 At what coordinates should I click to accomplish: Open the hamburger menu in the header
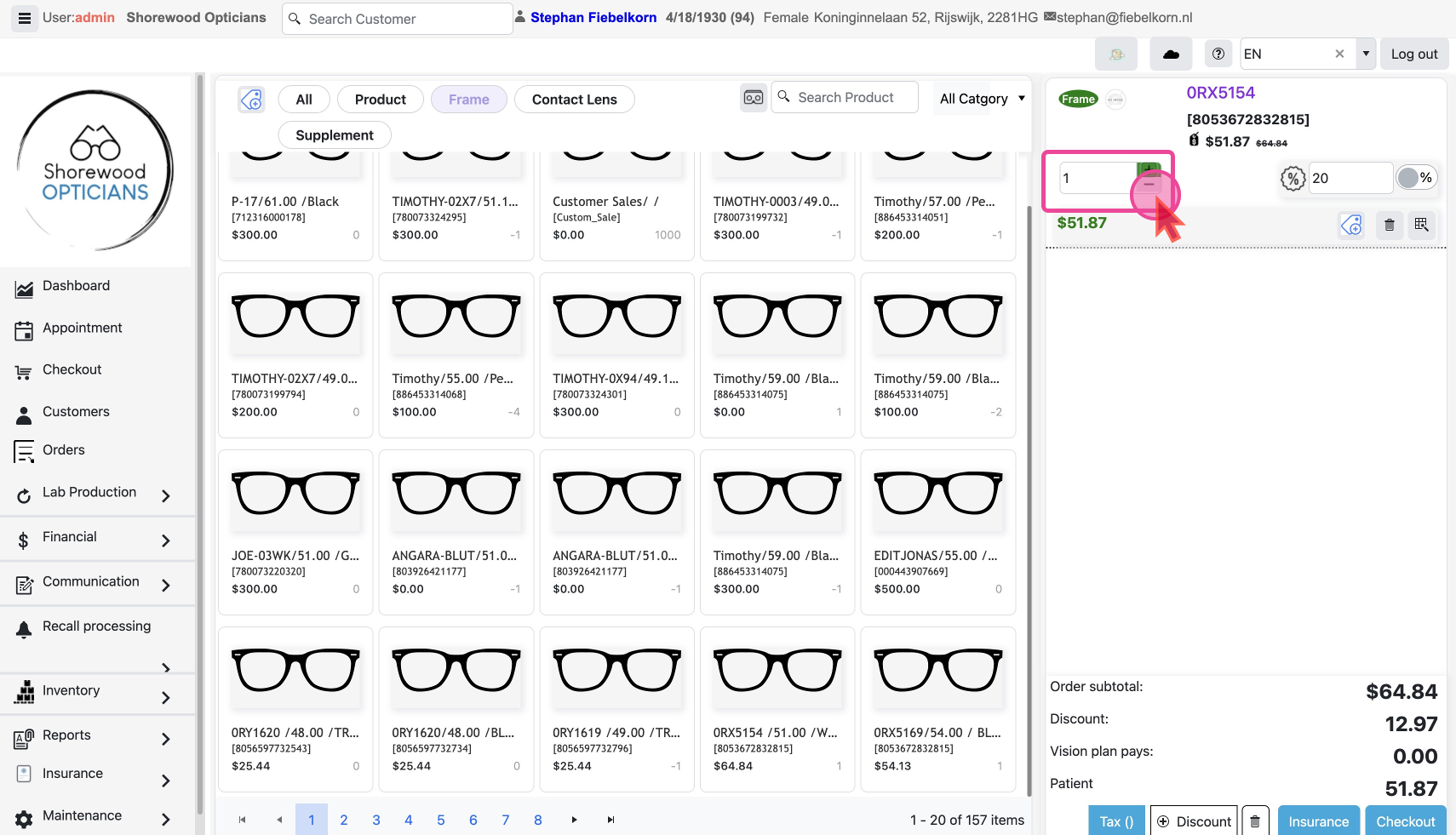point(24,18)
